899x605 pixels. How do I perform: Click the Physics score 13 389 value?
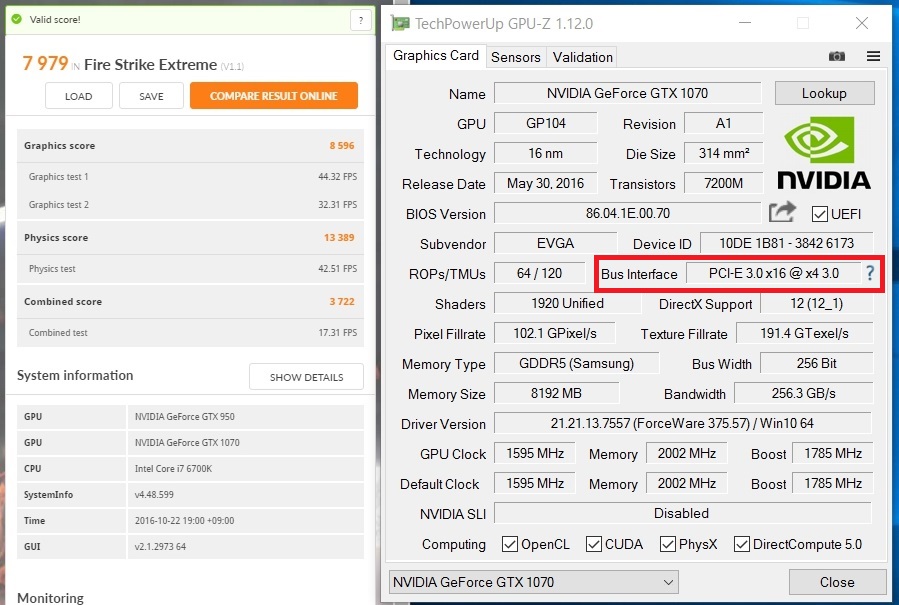tap(339, 237)
